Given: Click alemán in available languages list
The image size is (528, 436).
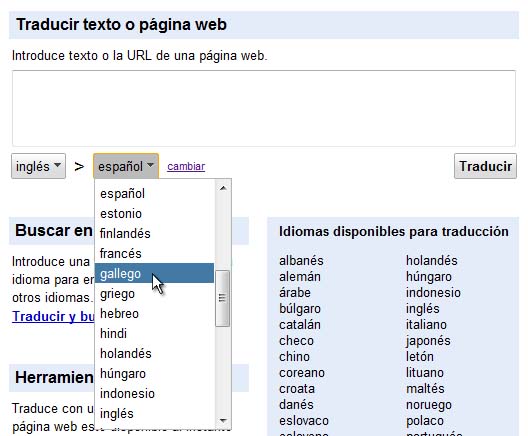Looking at the screenshot, I should click(300, 277).
